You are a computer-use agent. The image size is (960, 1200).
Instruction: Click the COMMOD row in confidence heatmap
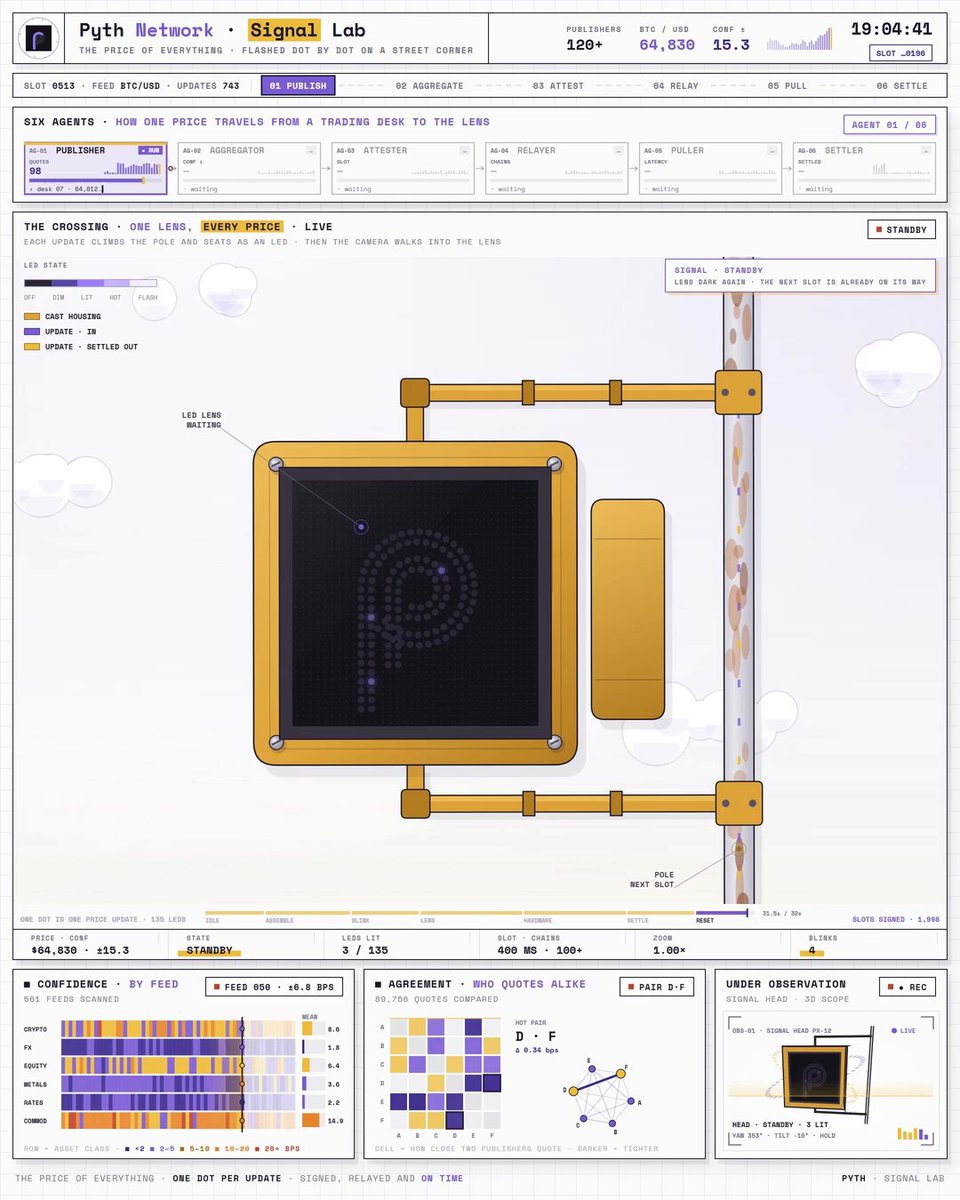pos(178,1120)
